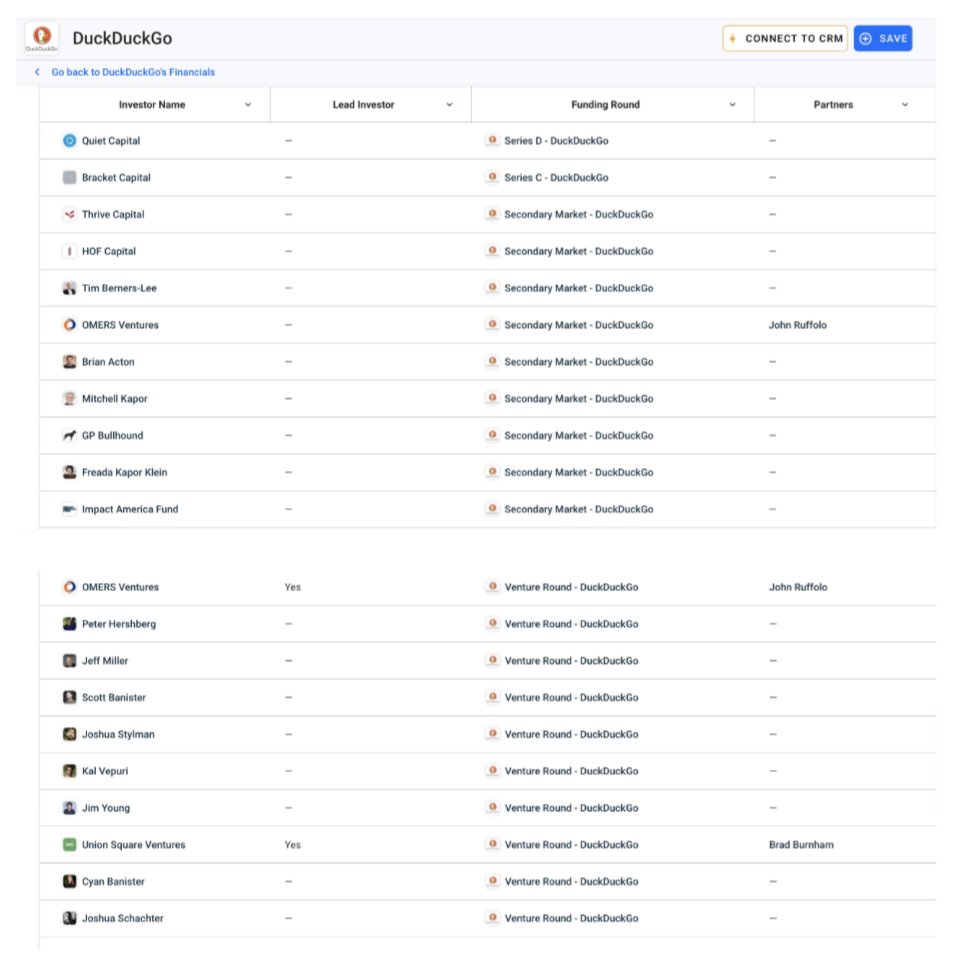Open the Mitchell Kapor investor name
This screenshot has width=962, height=962.
coord(115,398)
